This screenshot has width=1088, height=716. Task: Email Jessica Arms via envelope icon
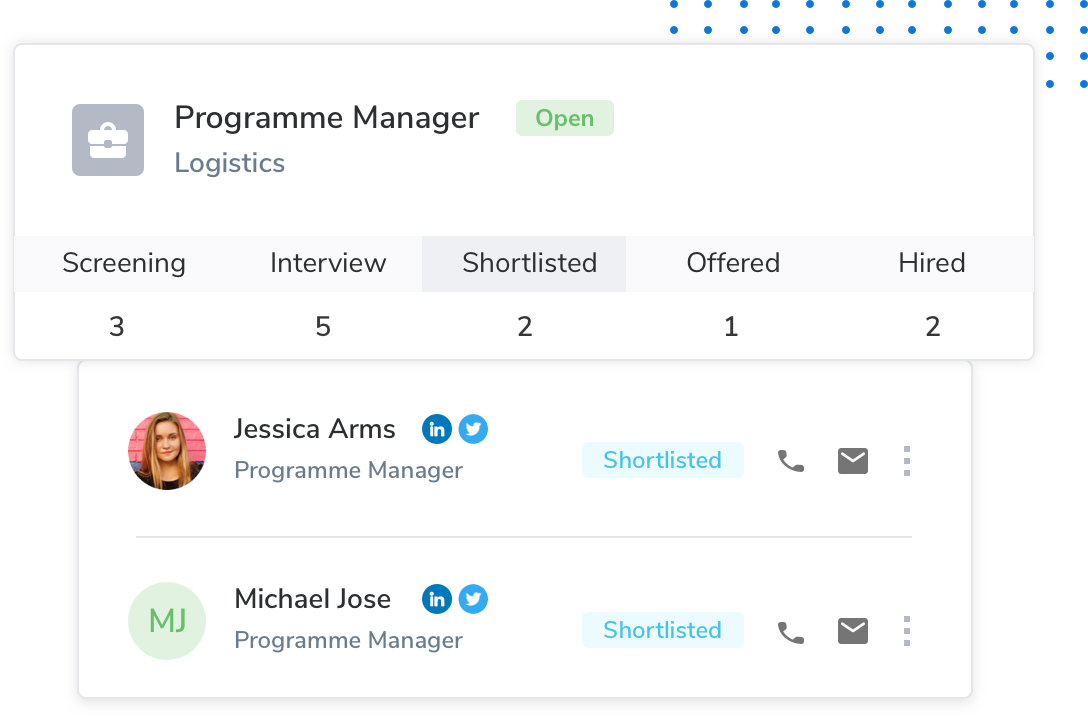pos(853,461)
